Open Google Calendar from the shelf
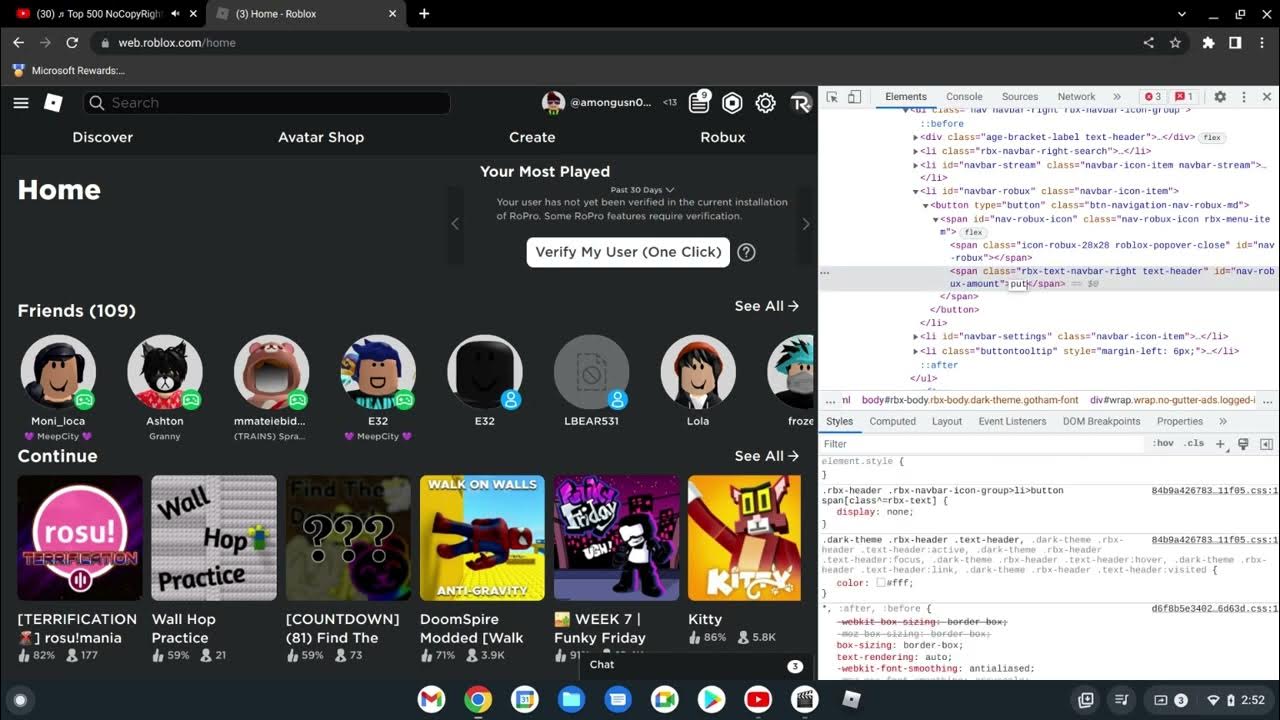1280x720 pixels. pos(525,700)
